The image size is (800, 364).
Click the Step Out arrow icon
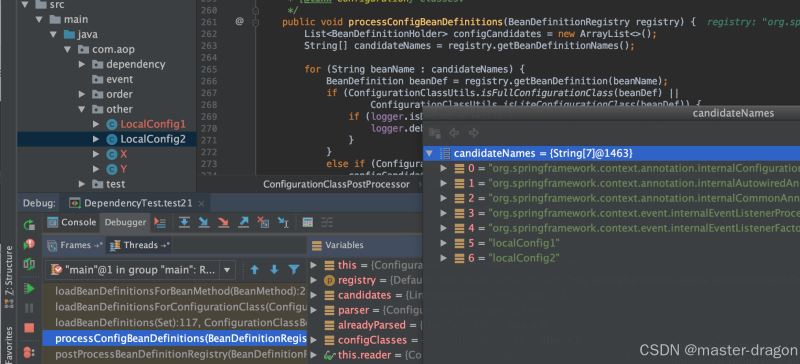[x=243, y=222]
